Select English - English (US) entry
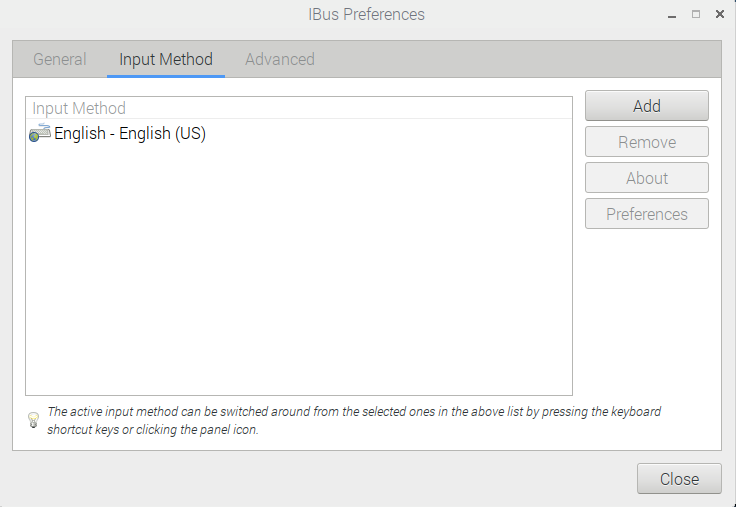This screenshot has height=507, width=736. click(299, 133)
